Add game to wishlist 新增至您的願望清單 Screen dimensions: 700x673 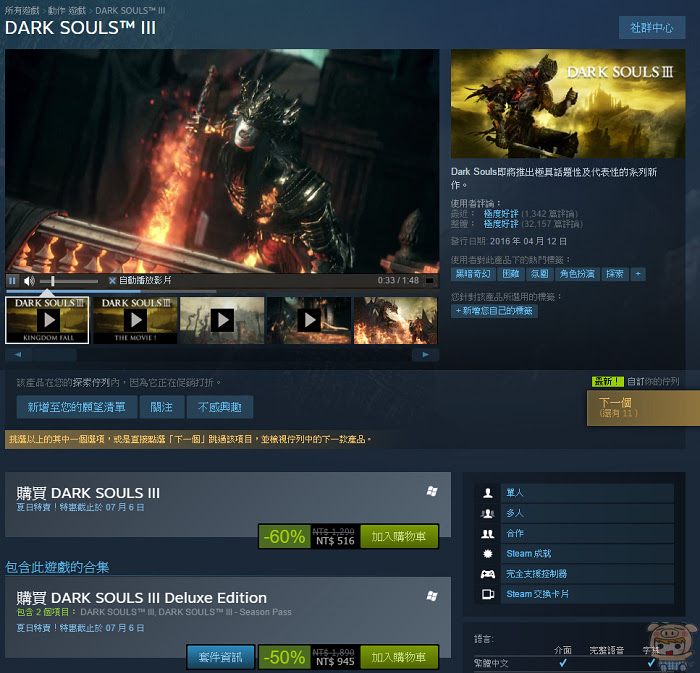click(77, 407)
